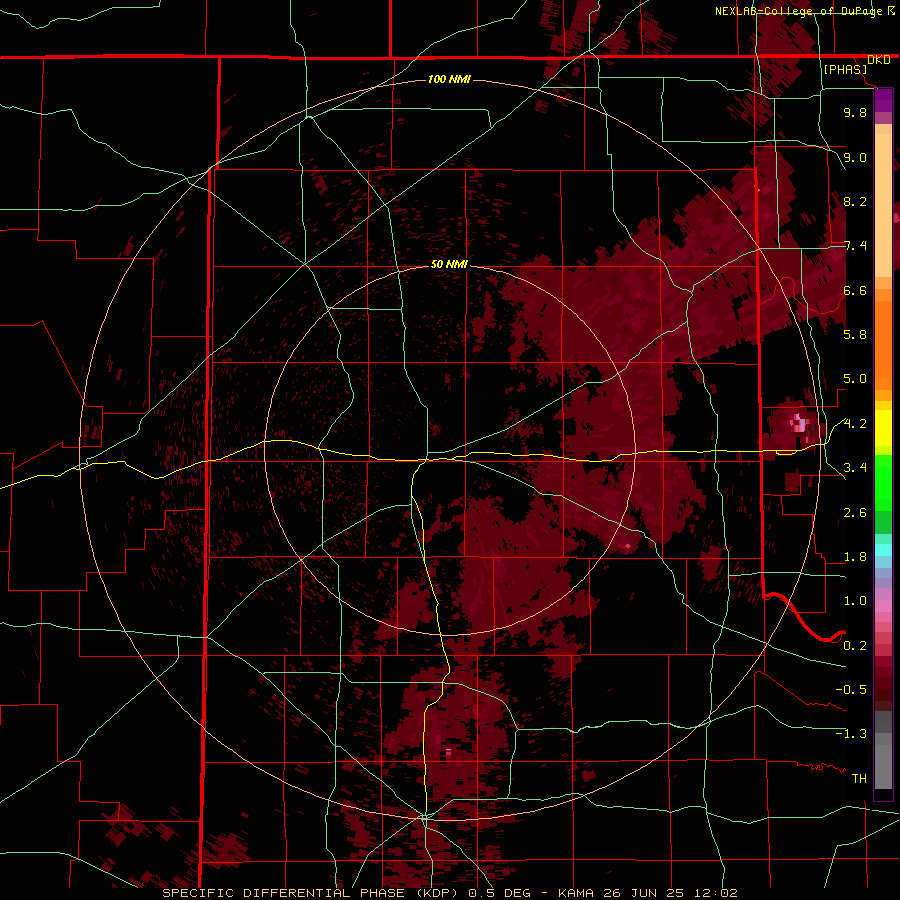The image size is (900, 900).
Task: Click the 0.2 legend value
Action: pos(855,645)
